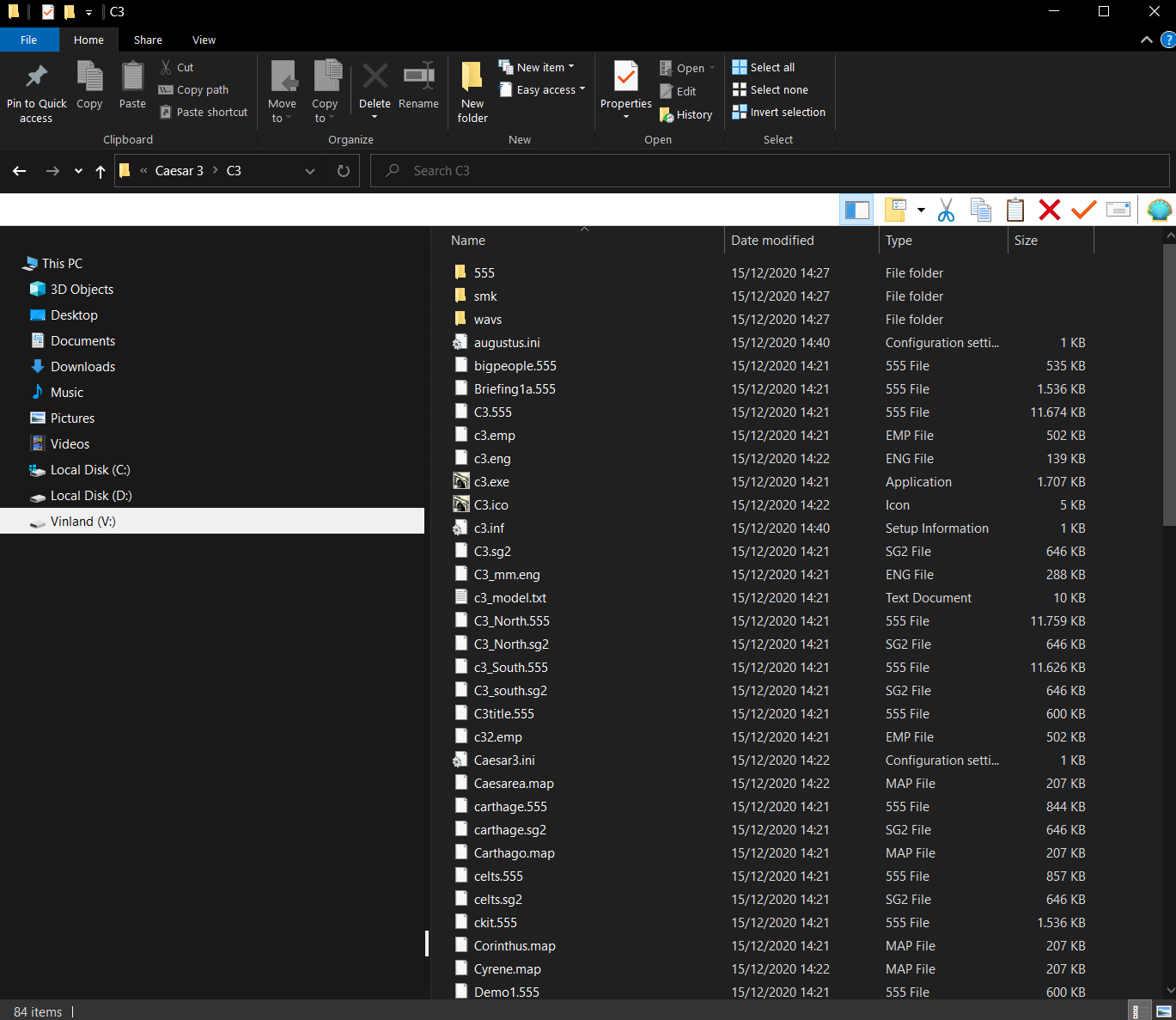1176x1020 pixels.
Task: Open the Help question mark icon
Action: [x=1167, y=40]
